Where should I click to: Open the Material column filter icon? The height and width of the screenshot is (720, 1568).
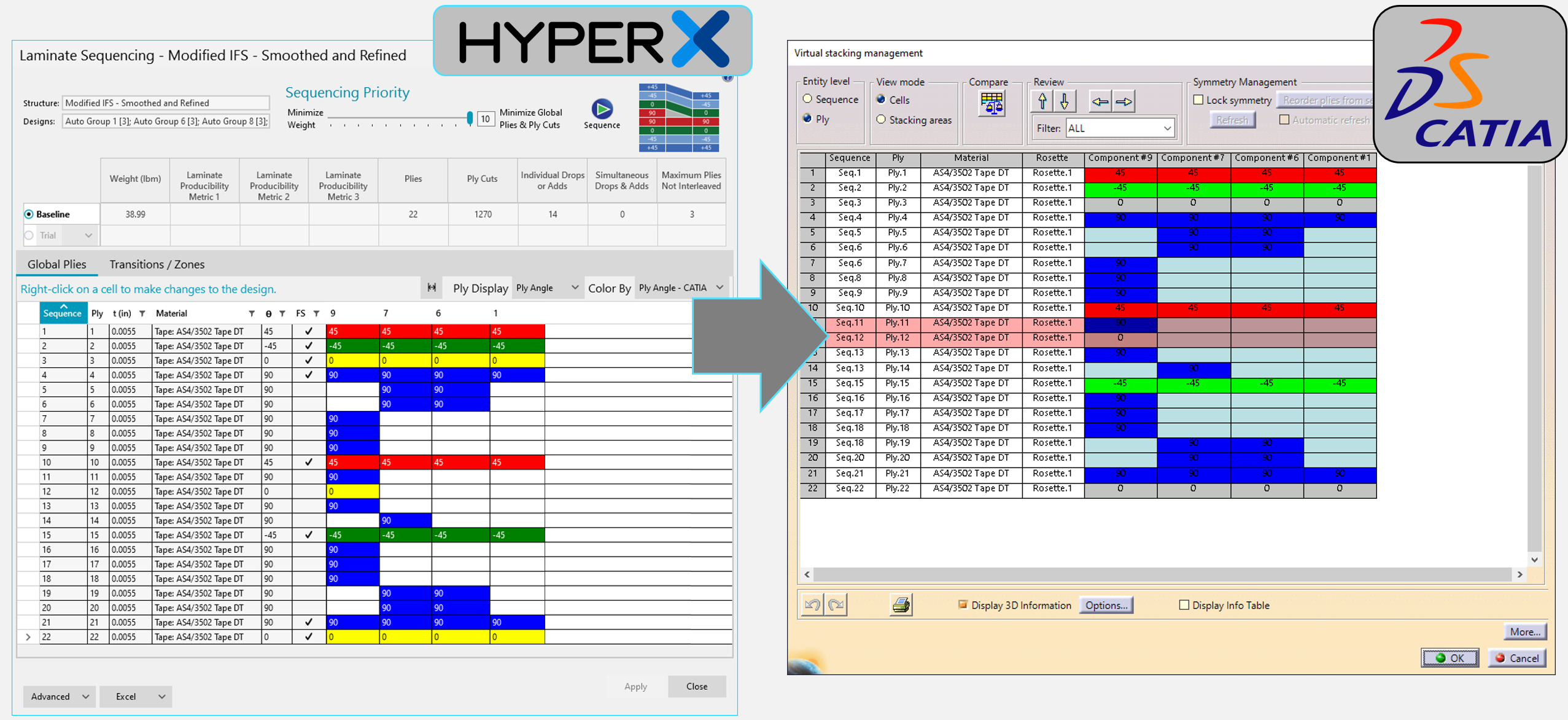[x=252, y=313]
